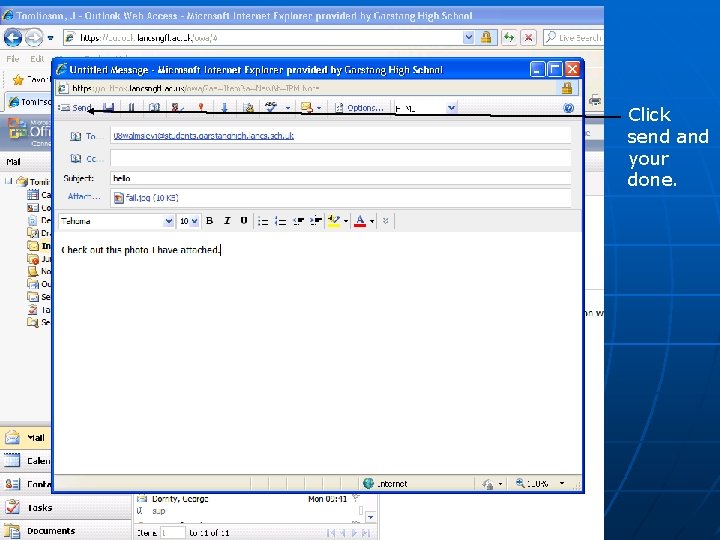
Task: Apply the red font color
Action: [x=360, y=221]
